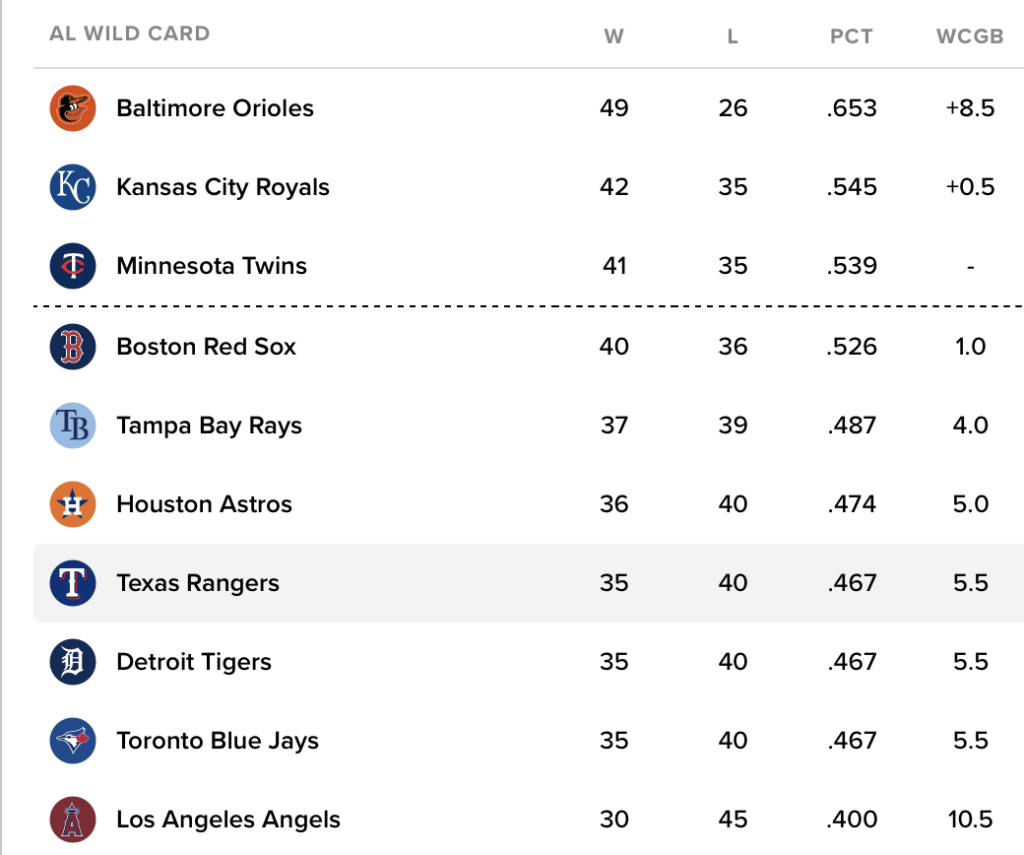This screenshot has width=1024, height=855.
Task: Open the Los Angeles Angels team link
Action: click(228, 820)
